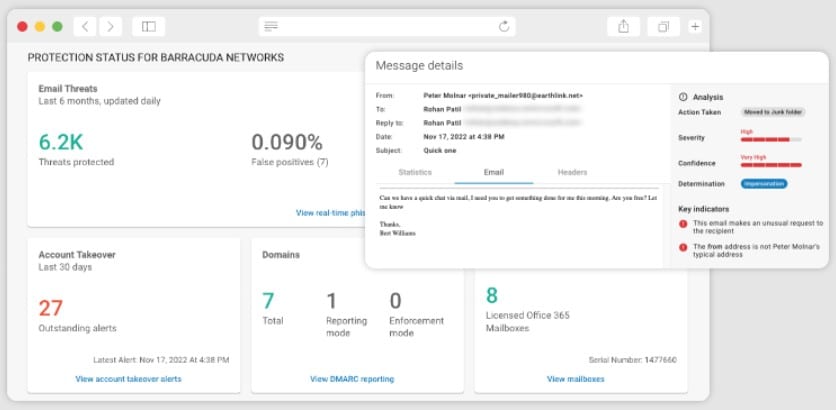Go forward with the browser forward arrow
The image size is (836, 410).
tap(110, 27)
